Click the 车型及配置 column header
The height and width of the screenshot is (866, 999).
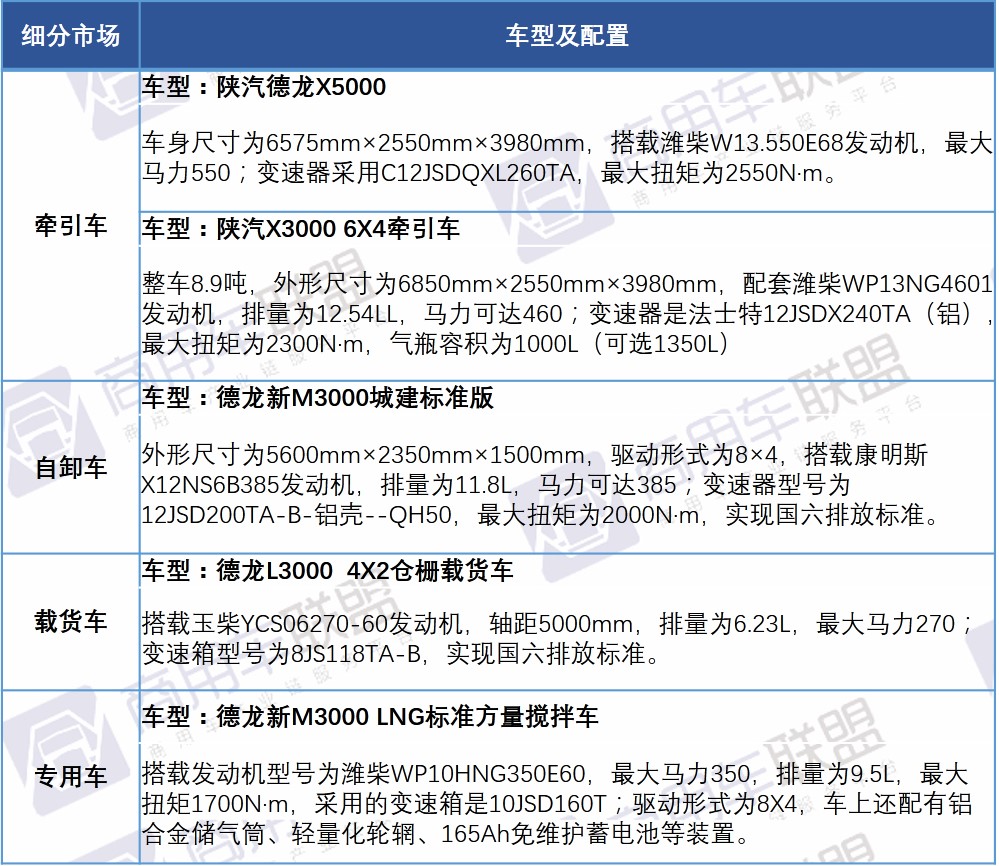[x=567, y=35]
